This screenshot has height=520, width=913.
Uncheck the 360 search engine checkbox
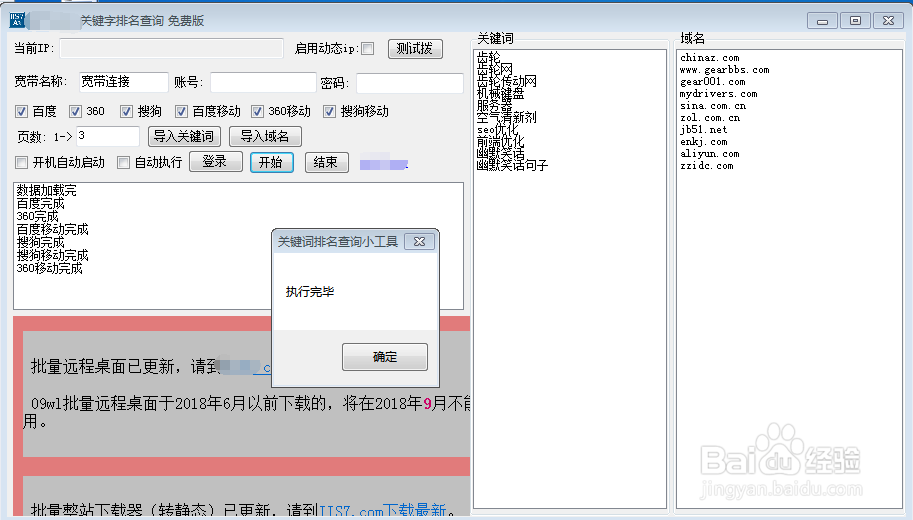[x=75, y=111]
